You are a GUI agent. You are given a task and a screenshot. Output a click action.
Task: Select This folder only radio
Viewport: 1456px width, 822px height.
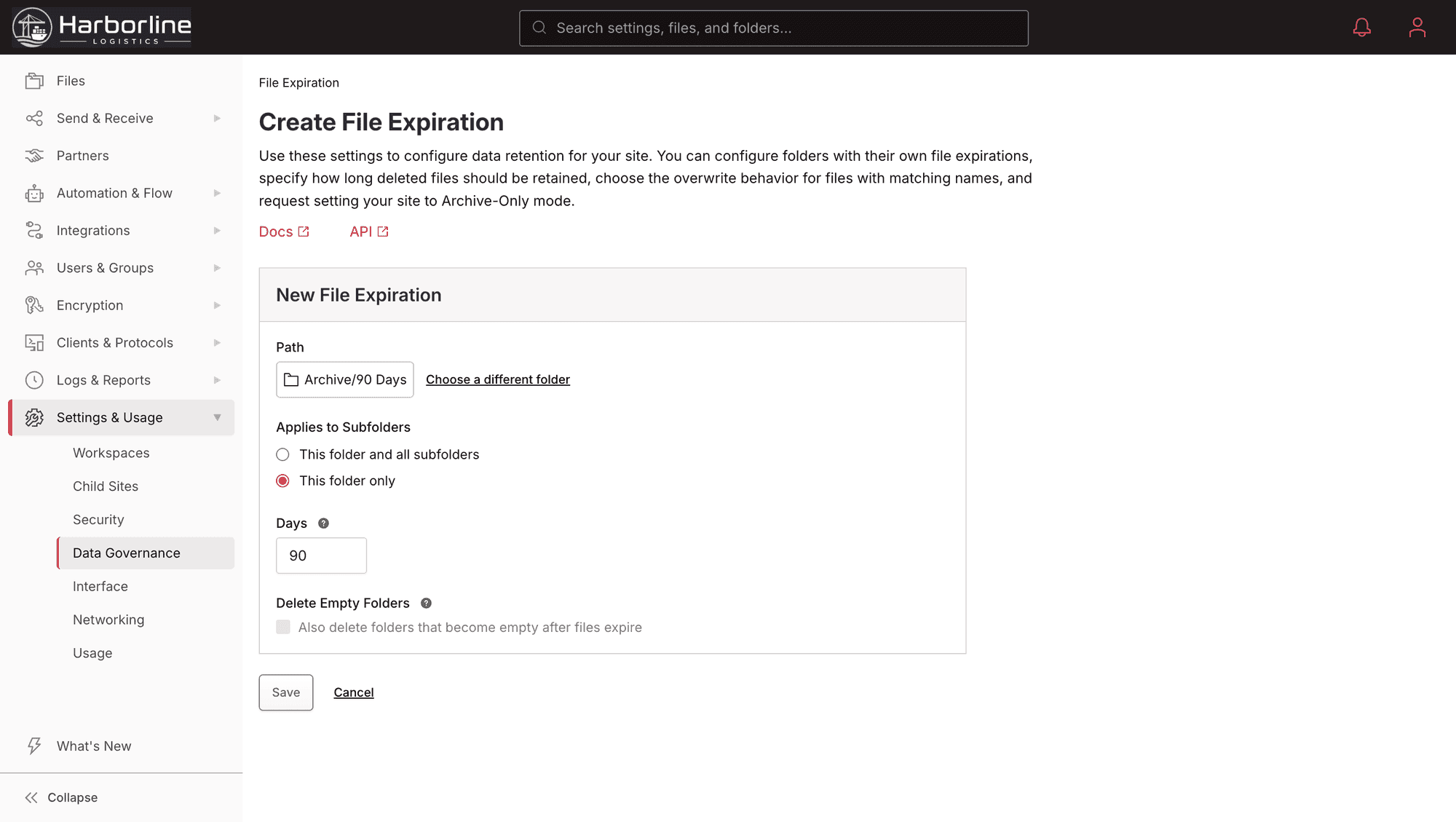pos(282,481)
